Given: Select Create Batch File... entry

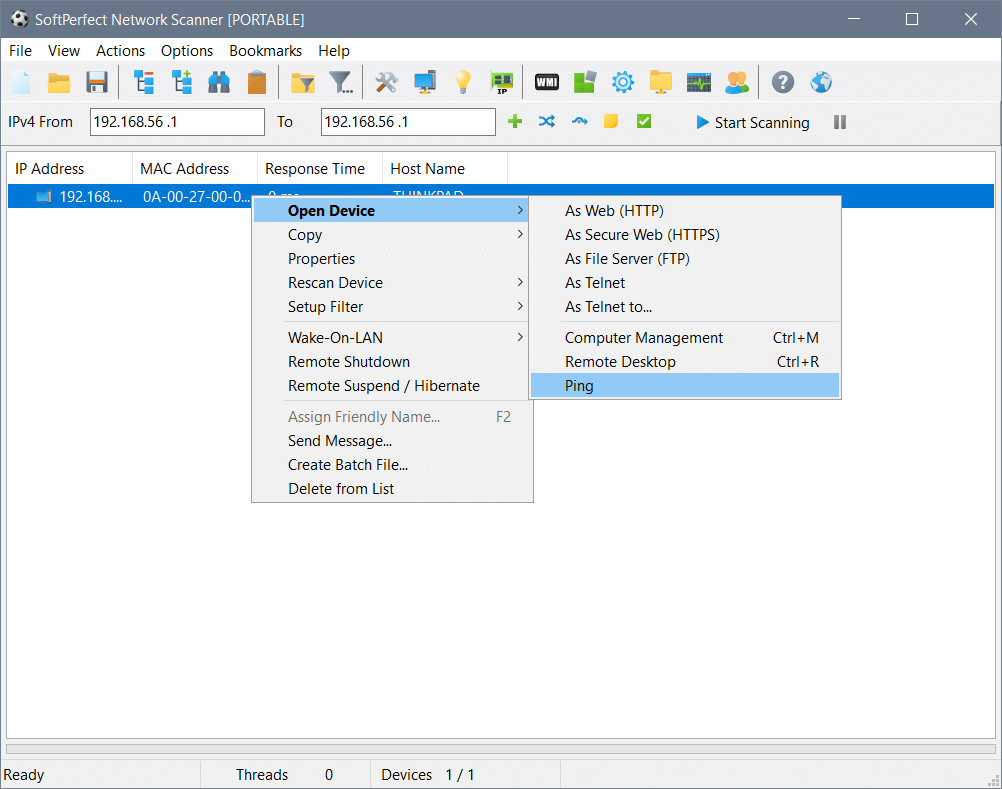Looking at the screenshot, I should point(391,464).
